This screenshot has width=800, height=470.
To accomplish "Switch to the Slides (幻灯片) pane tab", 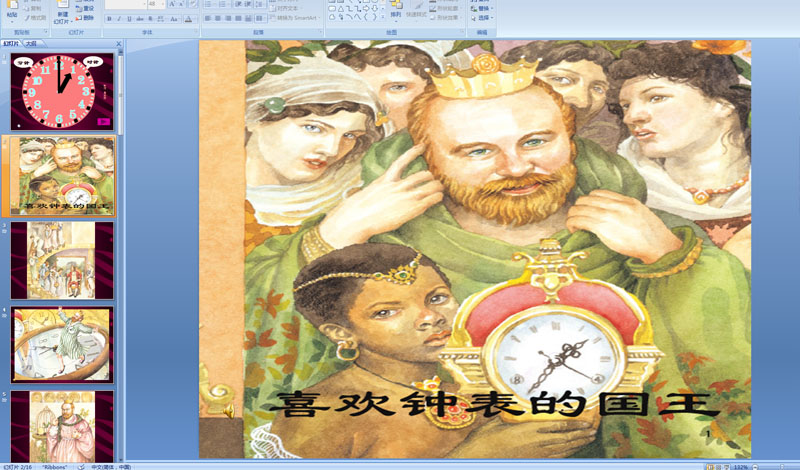I will [10, 44].
